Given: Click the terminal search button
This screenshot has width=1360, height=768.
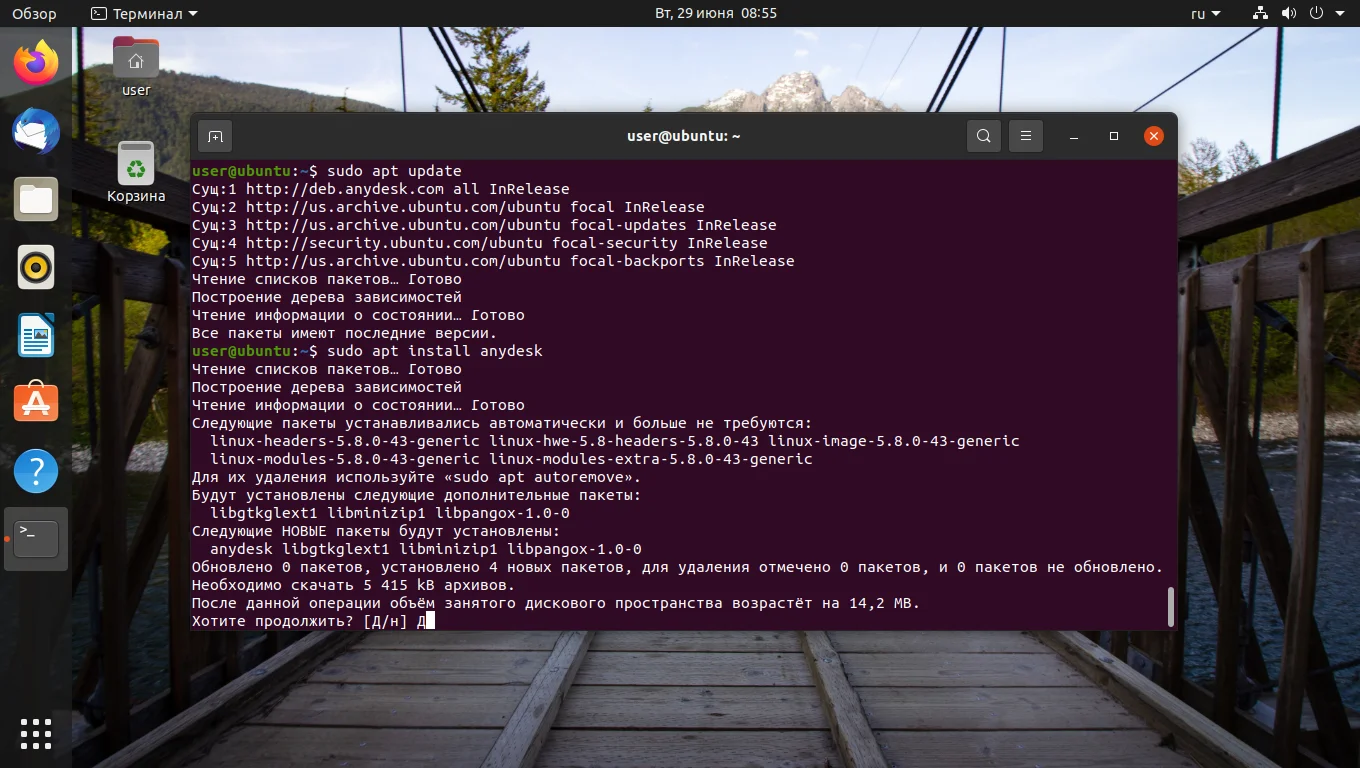Looking at the screenshot, I should 983,136.
